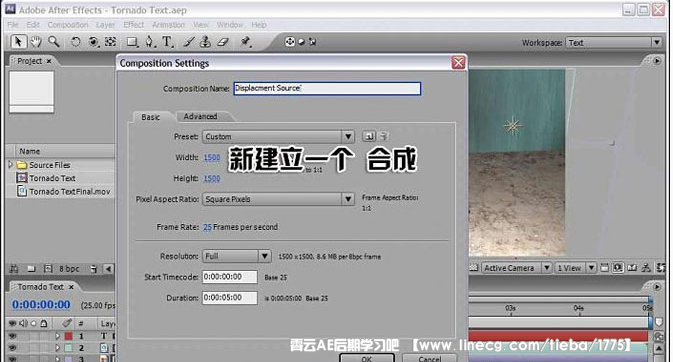The width and height of the screenshot is (673, 362).
Task: Click the Comp Flowchart icon in viewer
Action: tap(646, 268)
